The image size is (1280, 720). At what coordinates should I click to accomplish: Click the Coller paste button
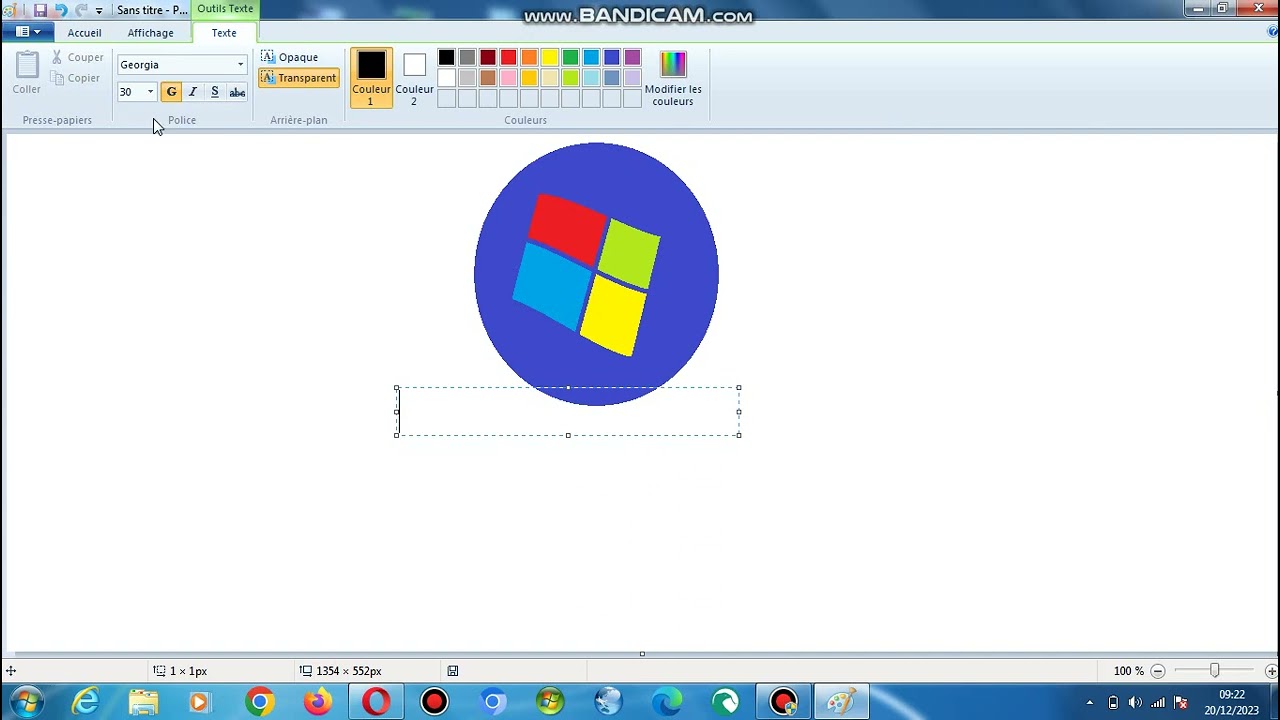(x=27, y=74)
